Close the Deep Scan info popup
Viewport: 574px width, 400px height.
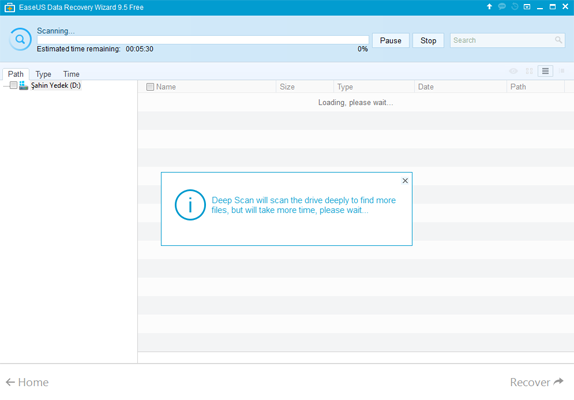pyautogui.click(x=405, y=180)
